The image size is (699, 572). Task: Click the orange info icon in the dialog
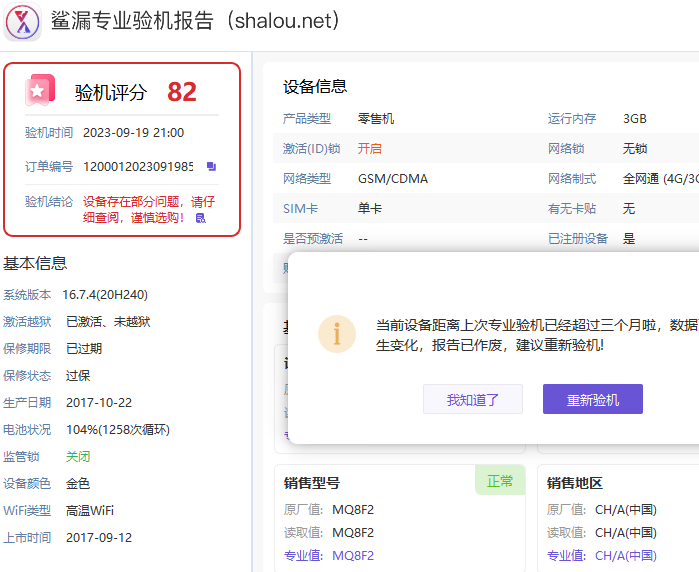337,334
